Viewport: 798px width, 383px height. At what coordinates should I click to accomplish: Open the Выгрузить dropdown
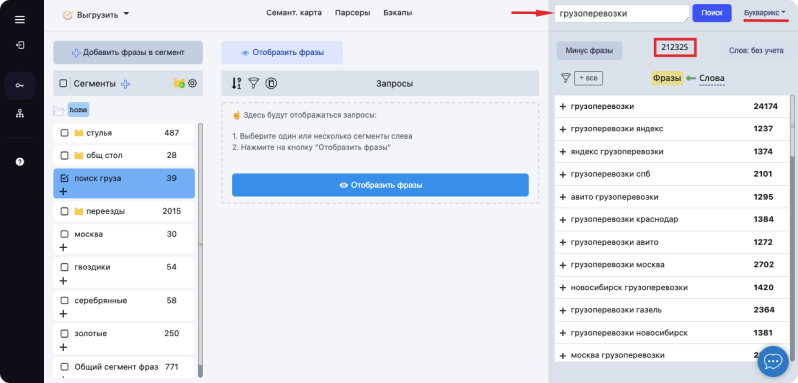96,15
